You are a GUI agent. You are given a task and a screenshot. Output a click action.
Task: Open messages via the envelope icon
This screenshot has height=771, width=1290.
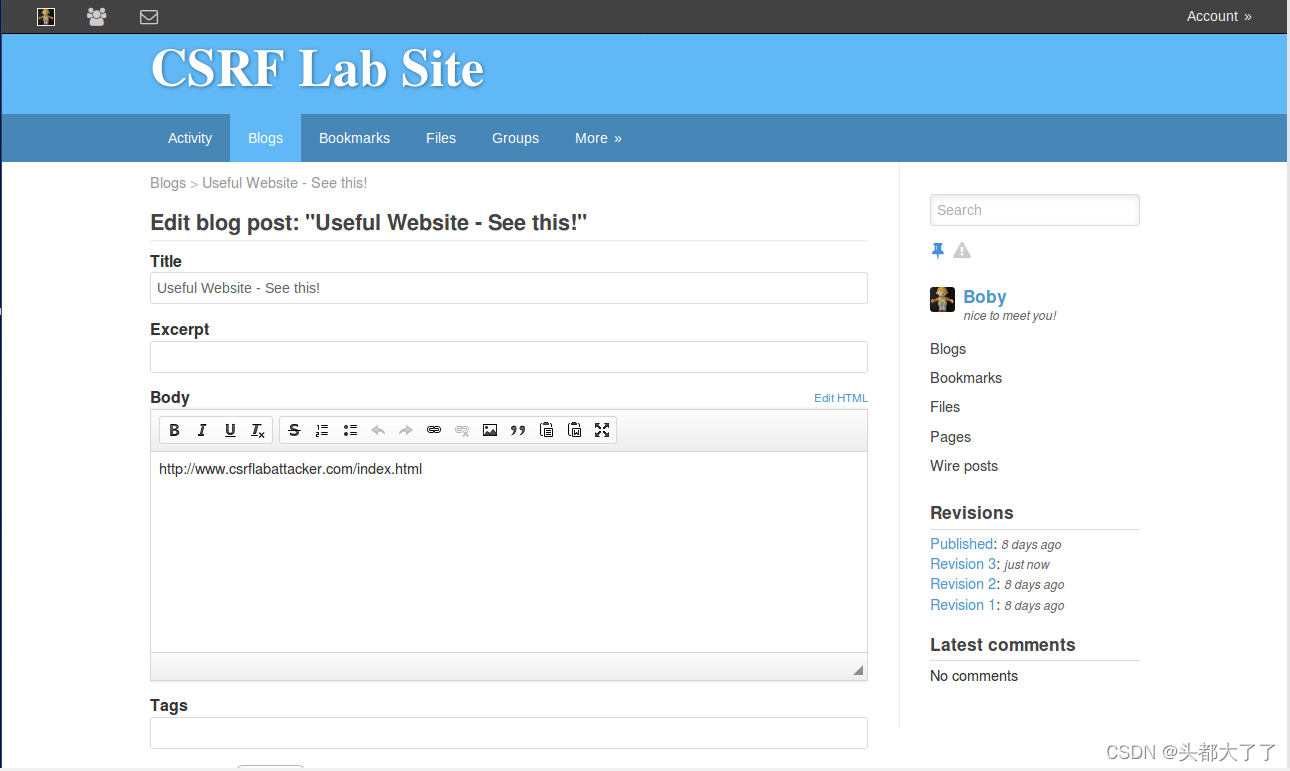[149, 16]
